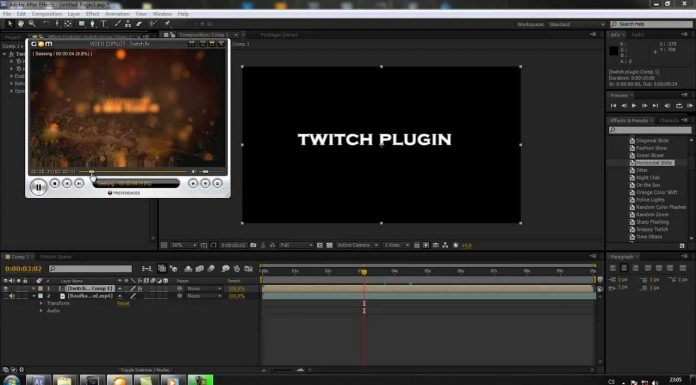
Task: Open Workspace Standard dropdown
Action: [x=576, y=24]
